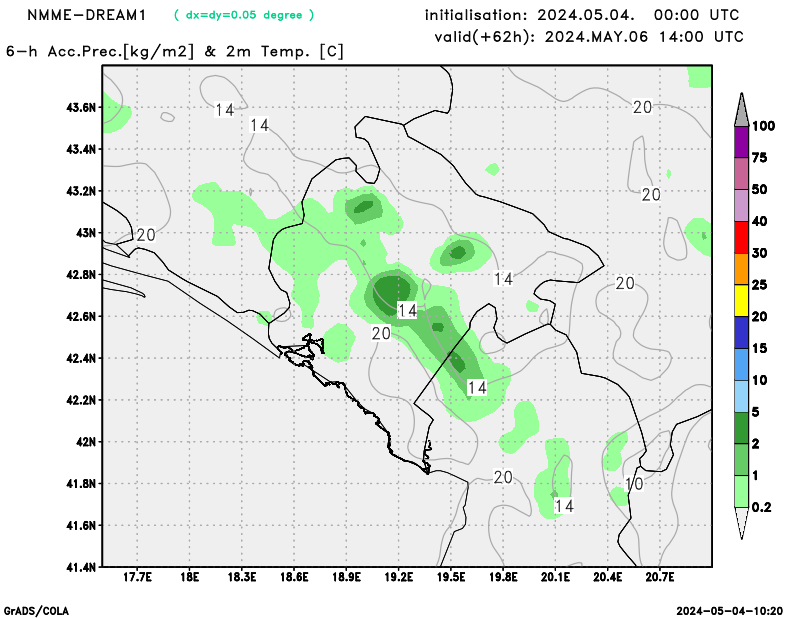Pick the white bottom arrow of the colorbar
Viewport: 800px width, 618px height.
click(741, 523)
